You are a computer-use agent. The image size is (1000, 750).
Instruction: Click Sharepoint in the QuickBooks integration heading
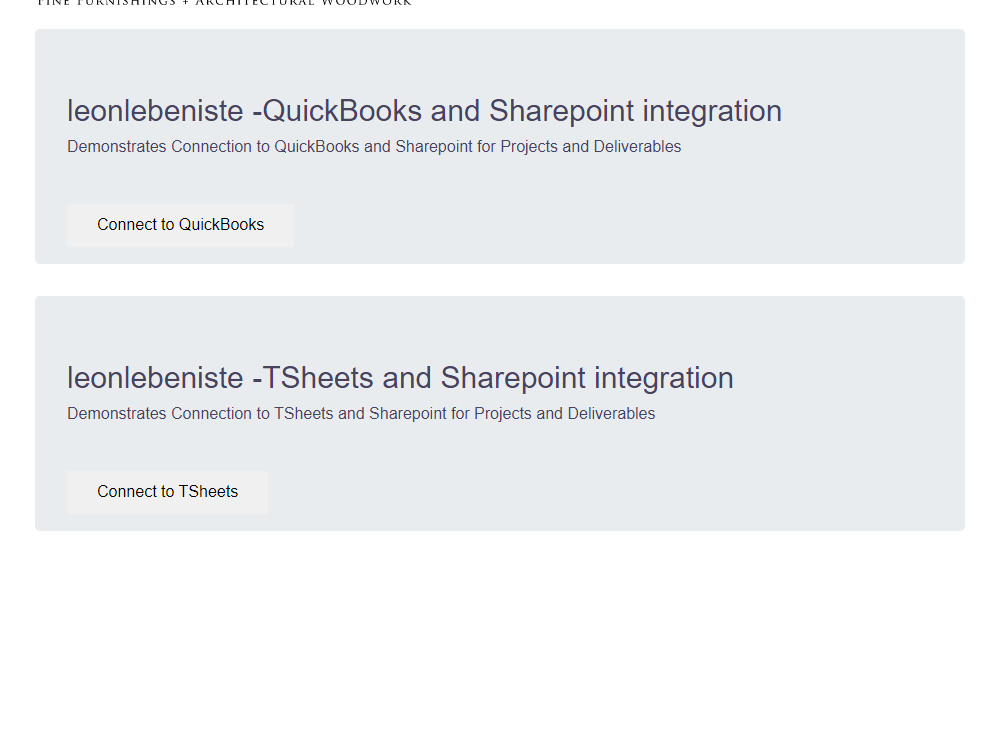tap(561, 112)
